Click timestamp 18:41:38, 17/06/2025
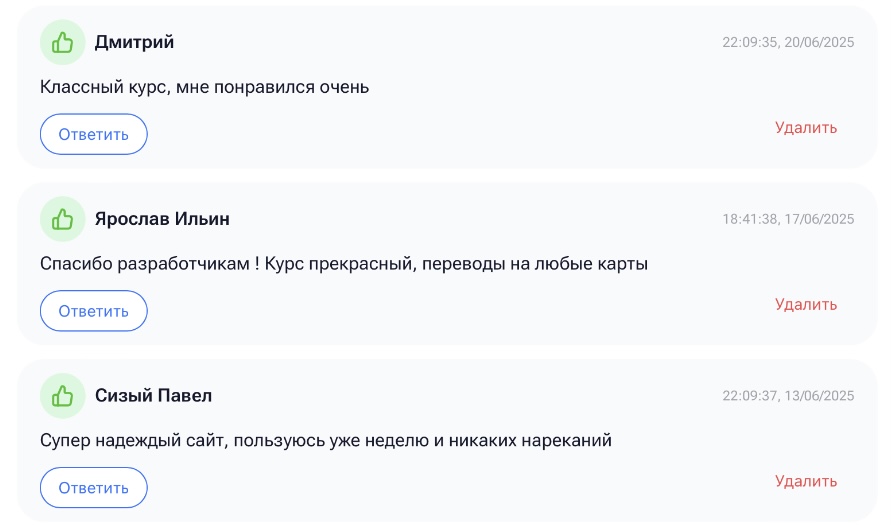This screenshot has height=525, width=891. pyautogui.click(x=788, y=220)
